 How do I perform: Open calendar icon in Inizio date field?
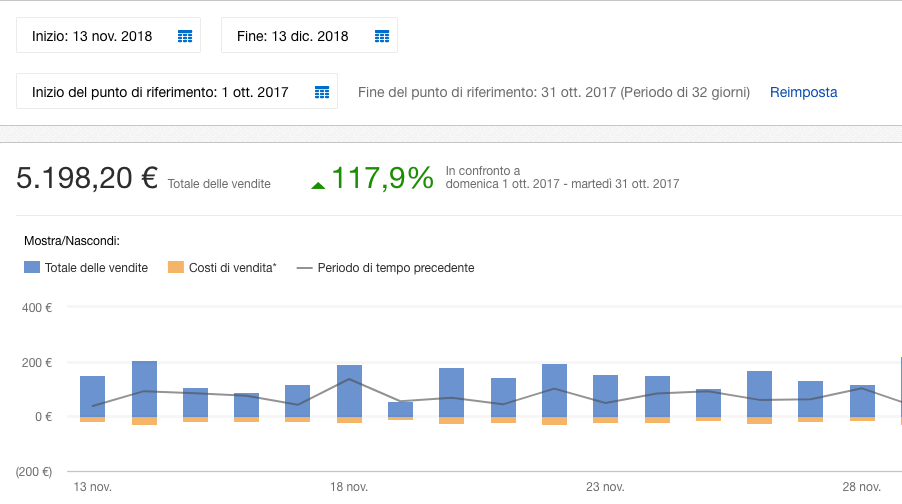(x=185, y=36)
